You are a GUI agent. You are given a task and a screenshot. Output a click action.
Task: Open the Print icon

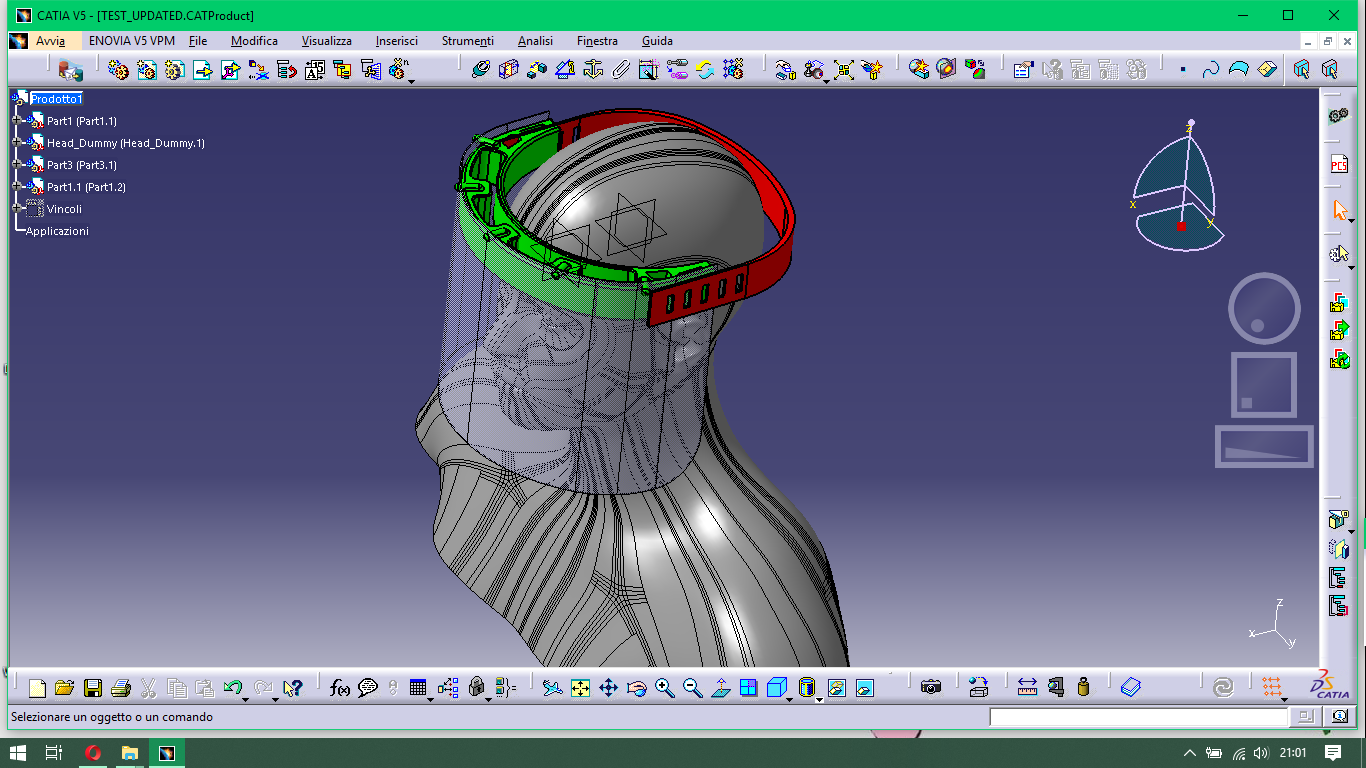click(121, 688)
